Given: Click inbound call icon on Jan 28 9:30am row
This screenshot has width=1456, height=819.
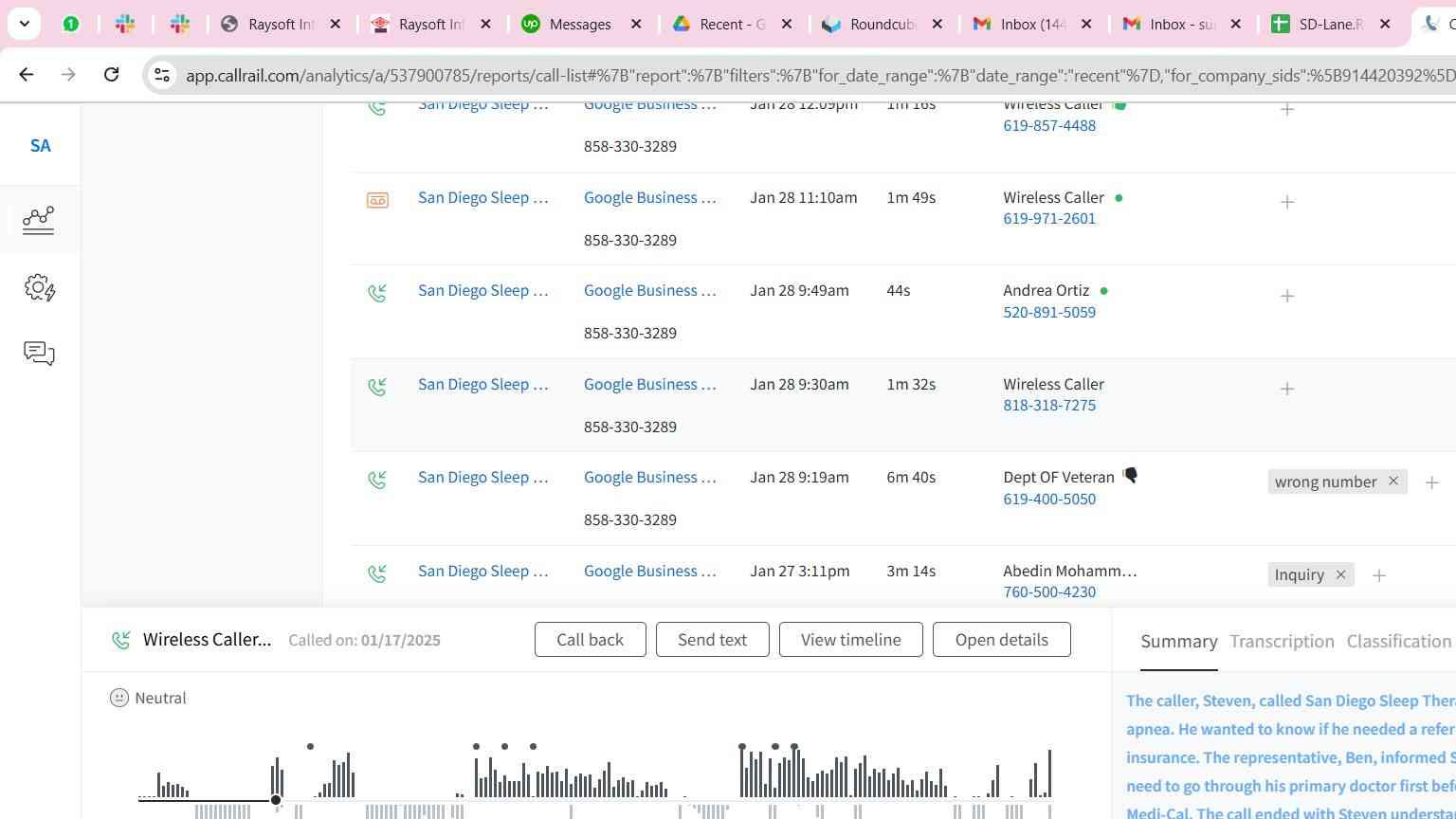Looking at the screenshot, I should tap(377, 388).
